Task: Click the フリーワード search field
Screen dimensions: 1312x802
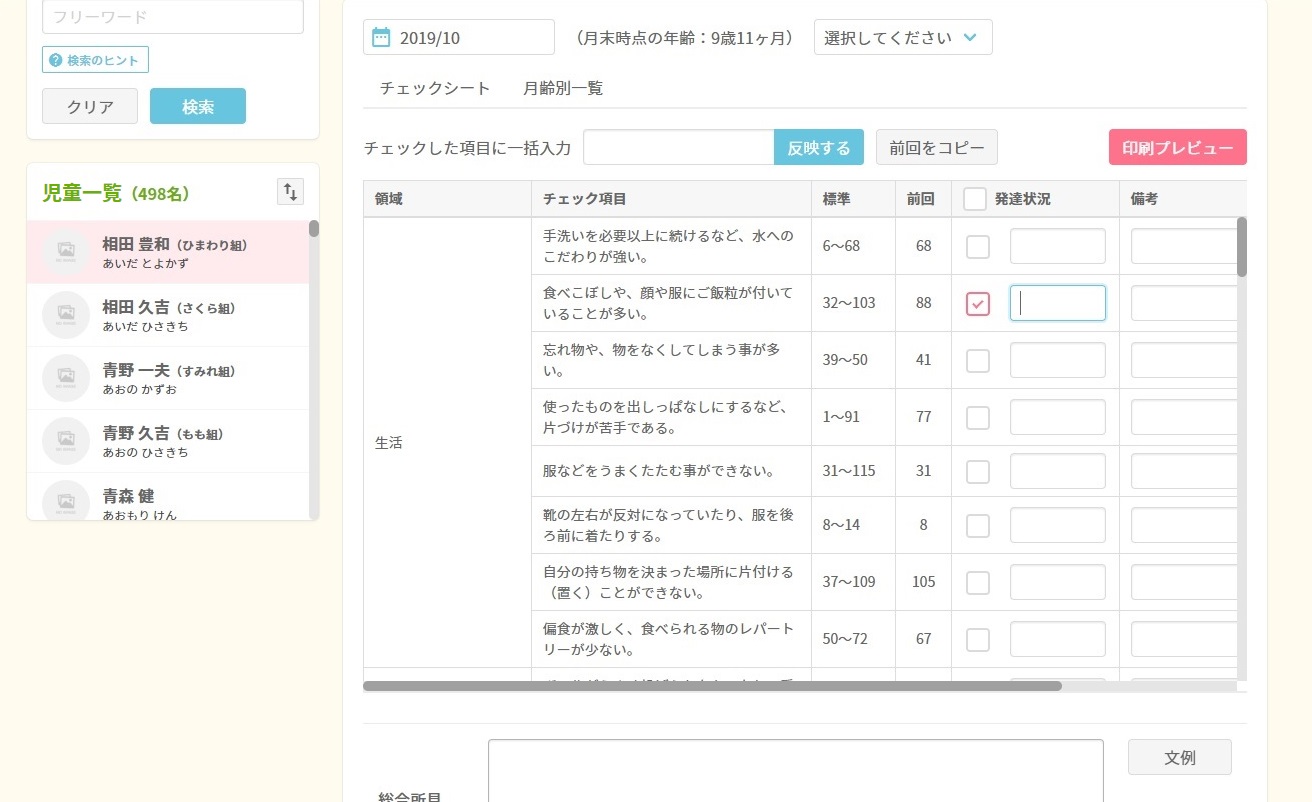Action: click(x=173, y=16)
